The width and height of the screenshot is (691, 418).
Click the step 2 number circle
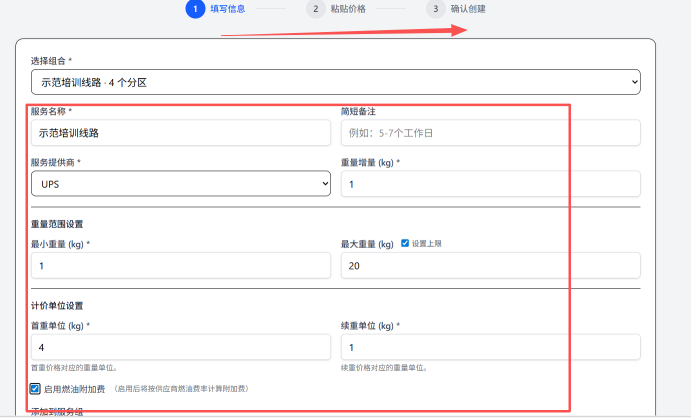[x=315, y=9]
